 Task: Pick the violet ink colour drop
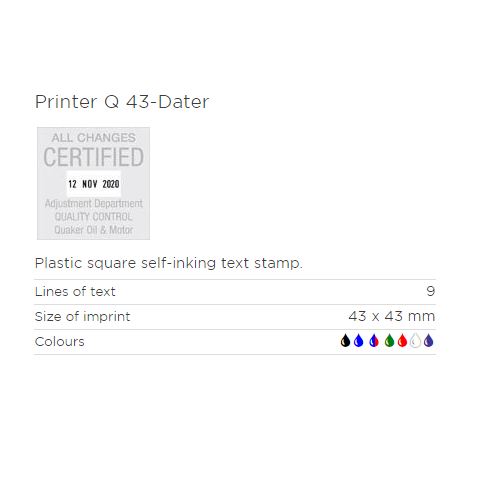pos(428,341)
